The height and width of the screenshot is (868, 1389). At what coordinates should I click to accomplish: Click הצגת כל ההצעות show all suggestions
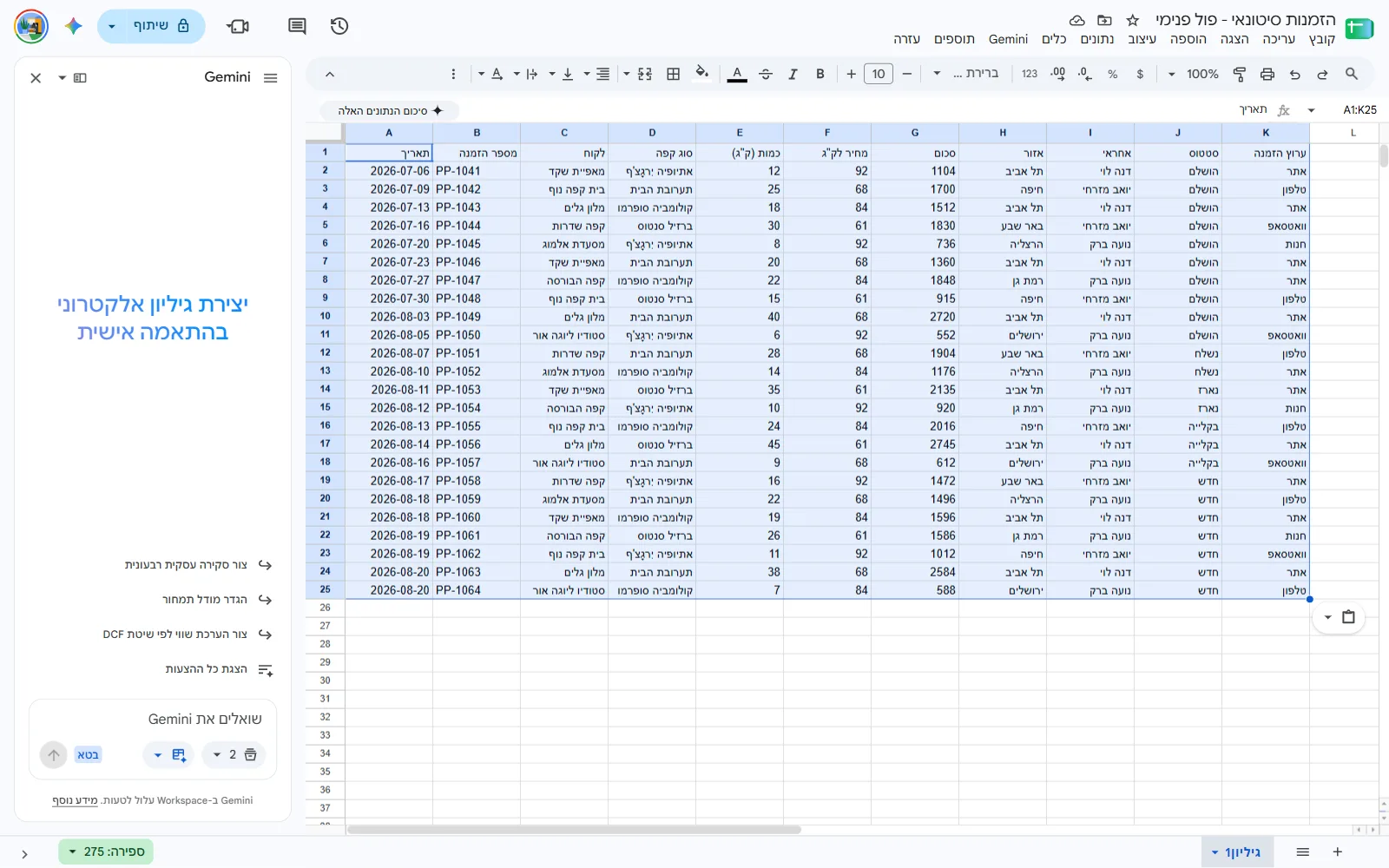click(219, 669)
